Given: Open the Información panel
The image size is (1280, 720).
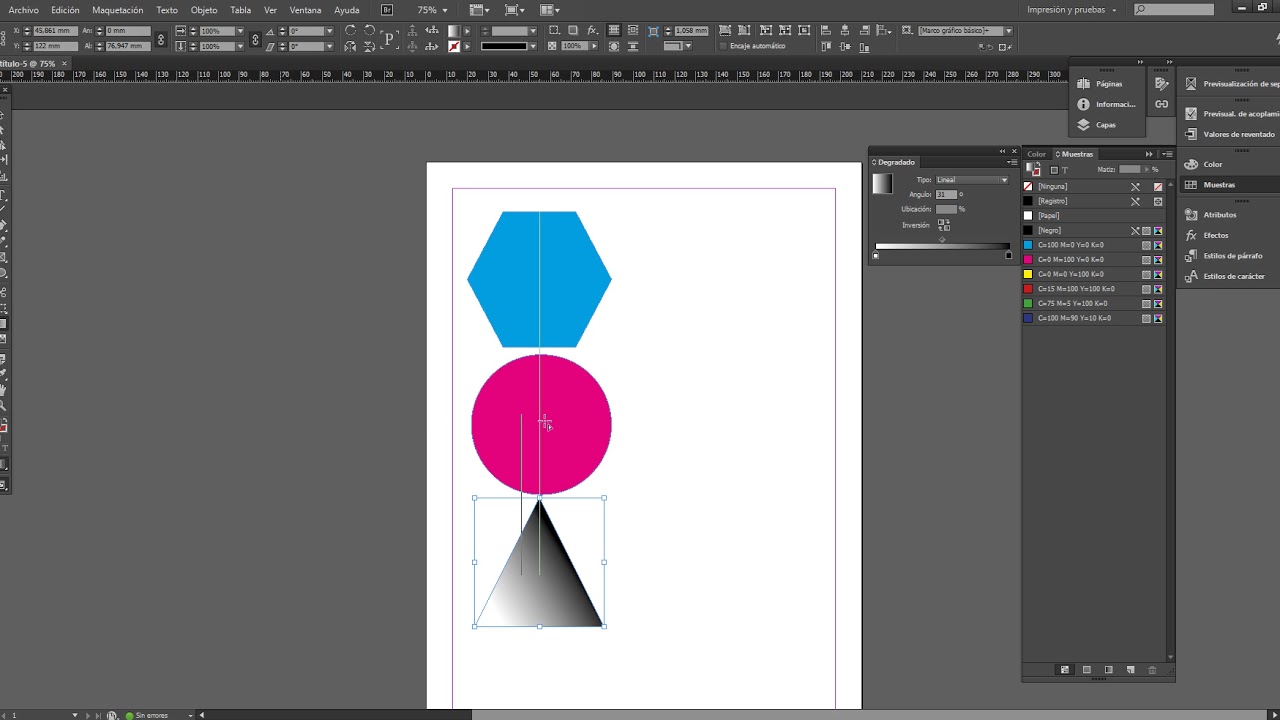Looking at the screenshot, I should (1108, 104).
